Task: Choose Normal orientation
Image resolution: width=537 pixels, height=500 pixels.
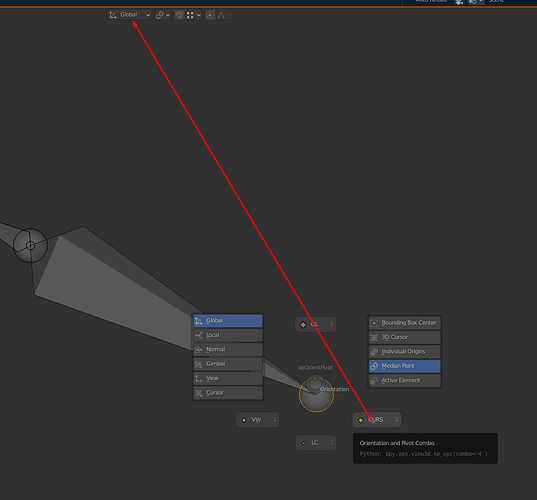Action: 228,350
